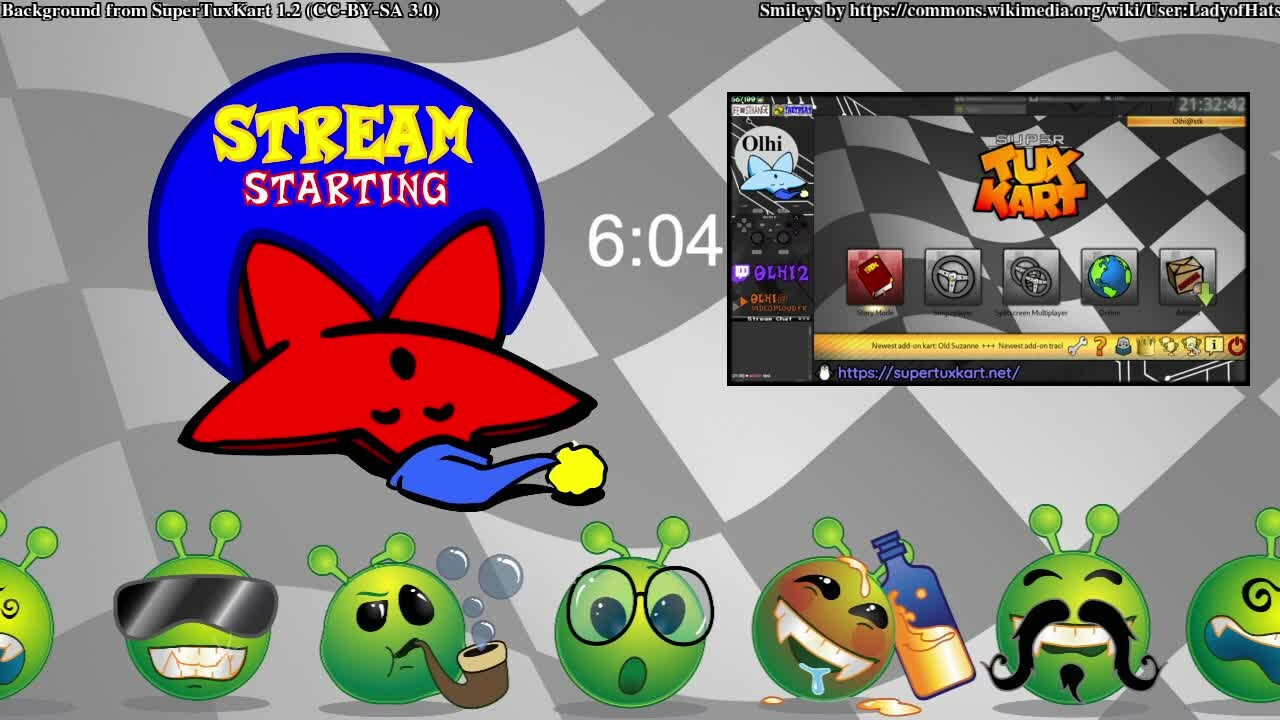The image size is (1280, 720).
Task: Click the Olhi@stk user account button
Action: point(1186,121)
